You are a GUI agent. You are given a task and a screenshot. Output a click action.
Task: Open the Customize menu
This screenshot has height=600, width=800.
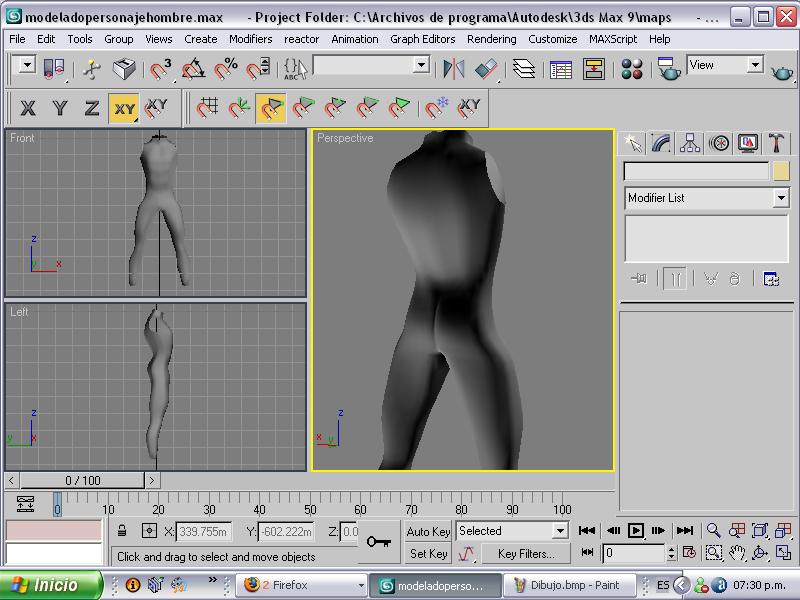pyautogui.click(x=553, y=39)
